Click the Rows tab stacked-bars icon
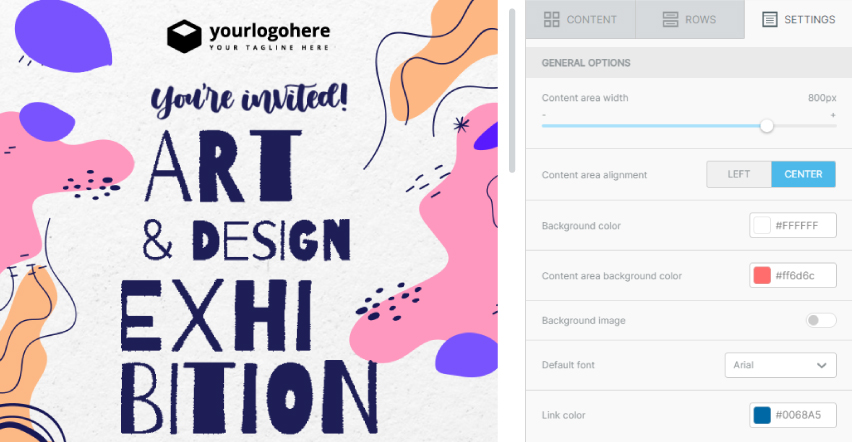 coord(670,20)
